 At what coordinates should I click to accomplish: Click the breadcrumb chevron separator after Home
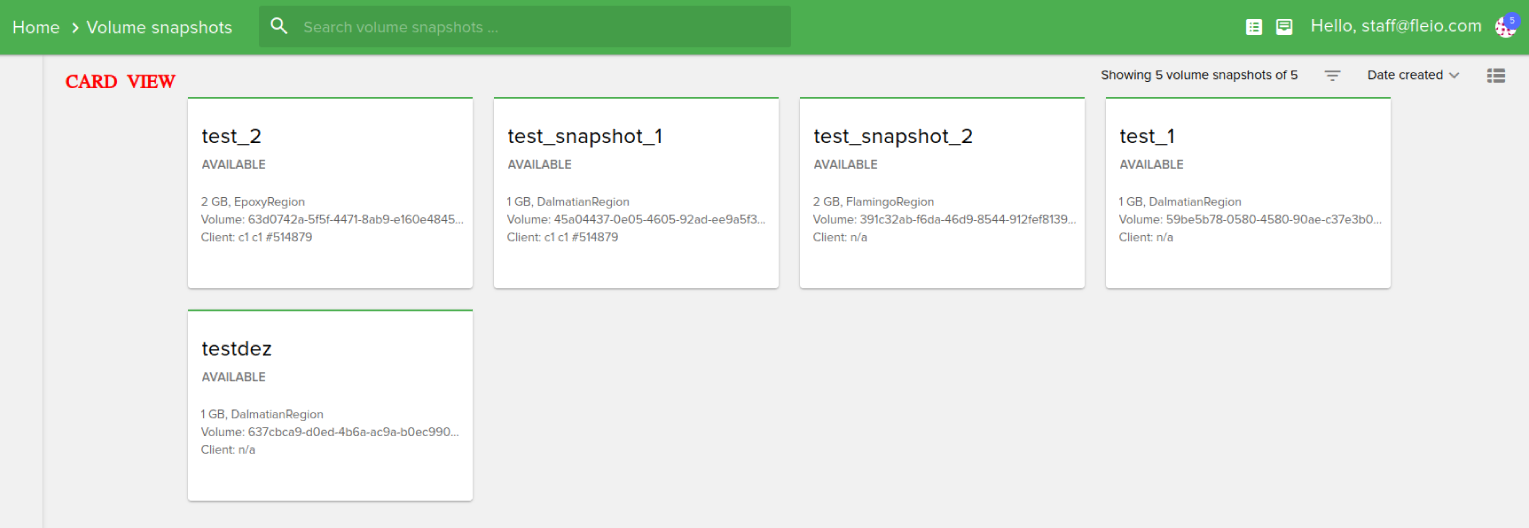(74, 28)
